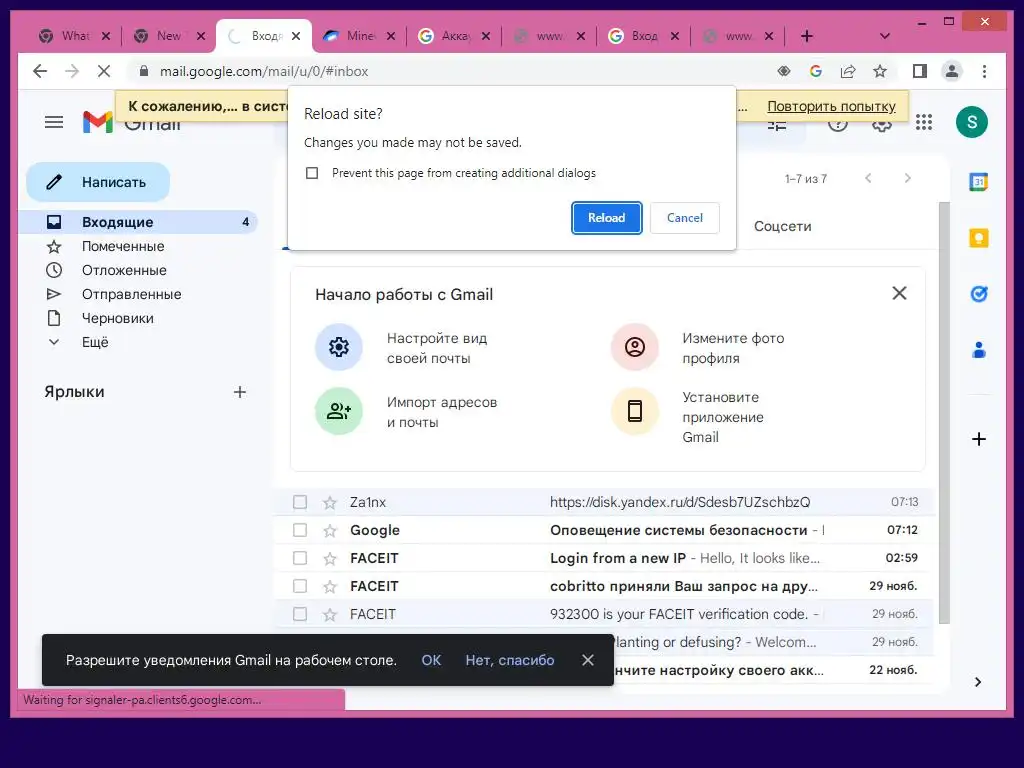Screen dimensions: 1024x768
Task: Stop loading the page with X button
Action: 104,71
